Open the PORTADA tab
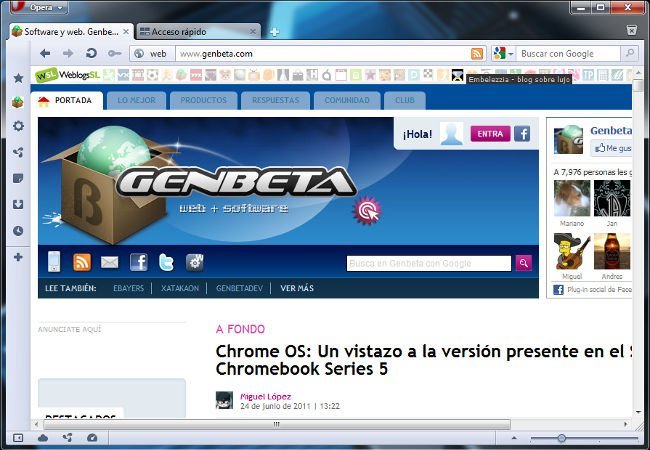The width and height of the screenshot is (650, 450). [x=66, y=100]
